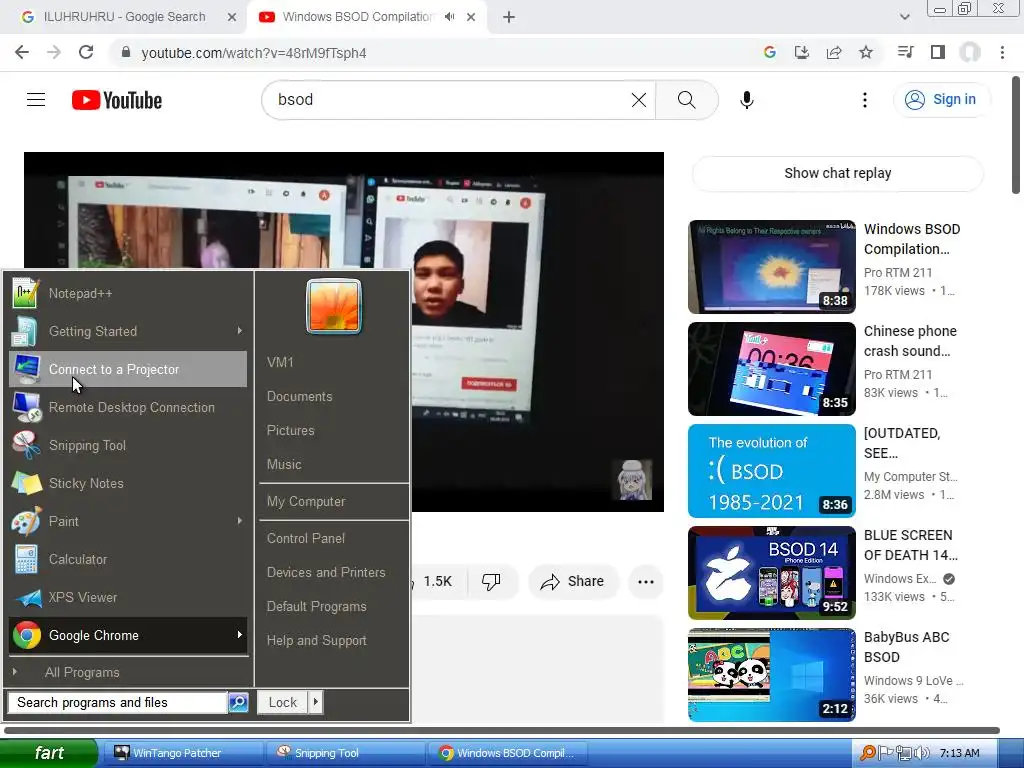Open Pictures folder link

(x=291, y=430)
